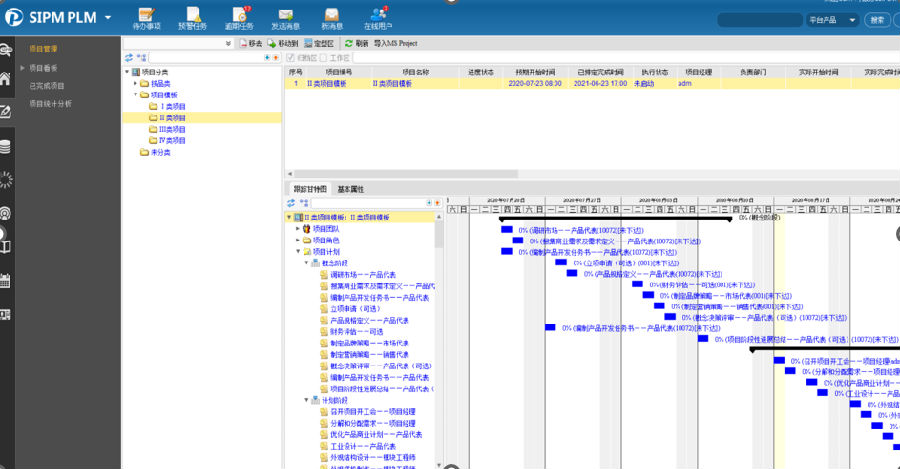The height and width of the screenshot is (469, 900).
Task: Switch to the 基本属性 tab
Action: point(351,189)
